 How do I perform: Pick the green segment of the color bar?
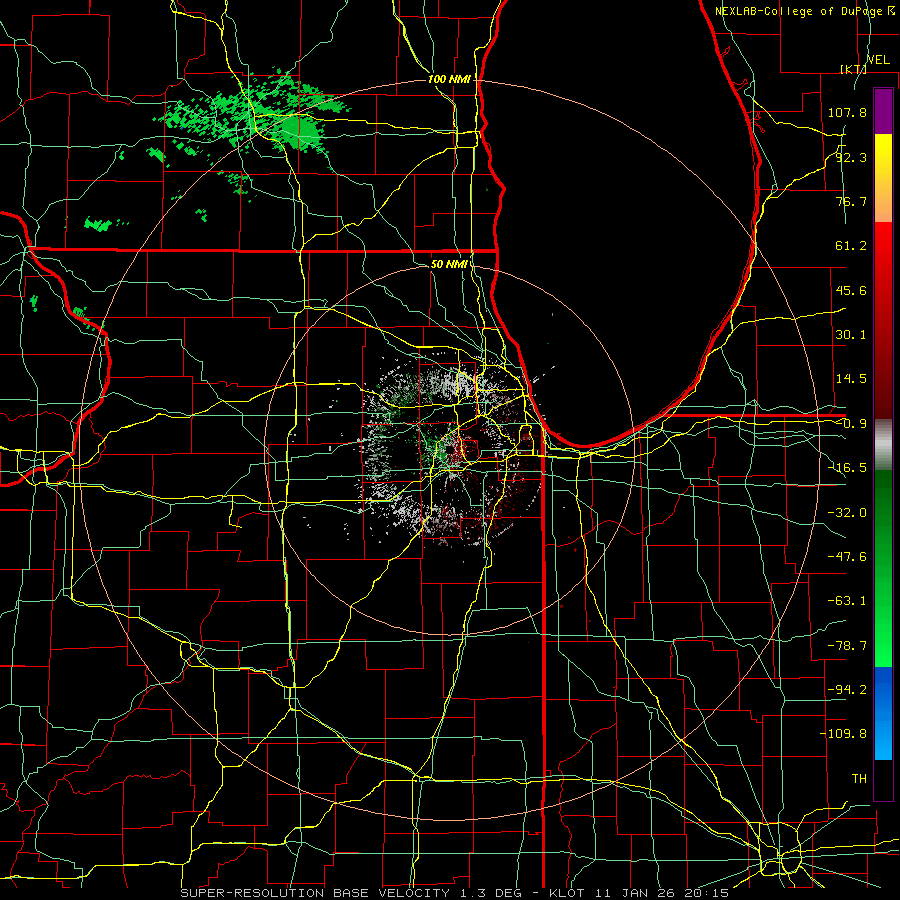pyautogui.click(x=883, y=568)
